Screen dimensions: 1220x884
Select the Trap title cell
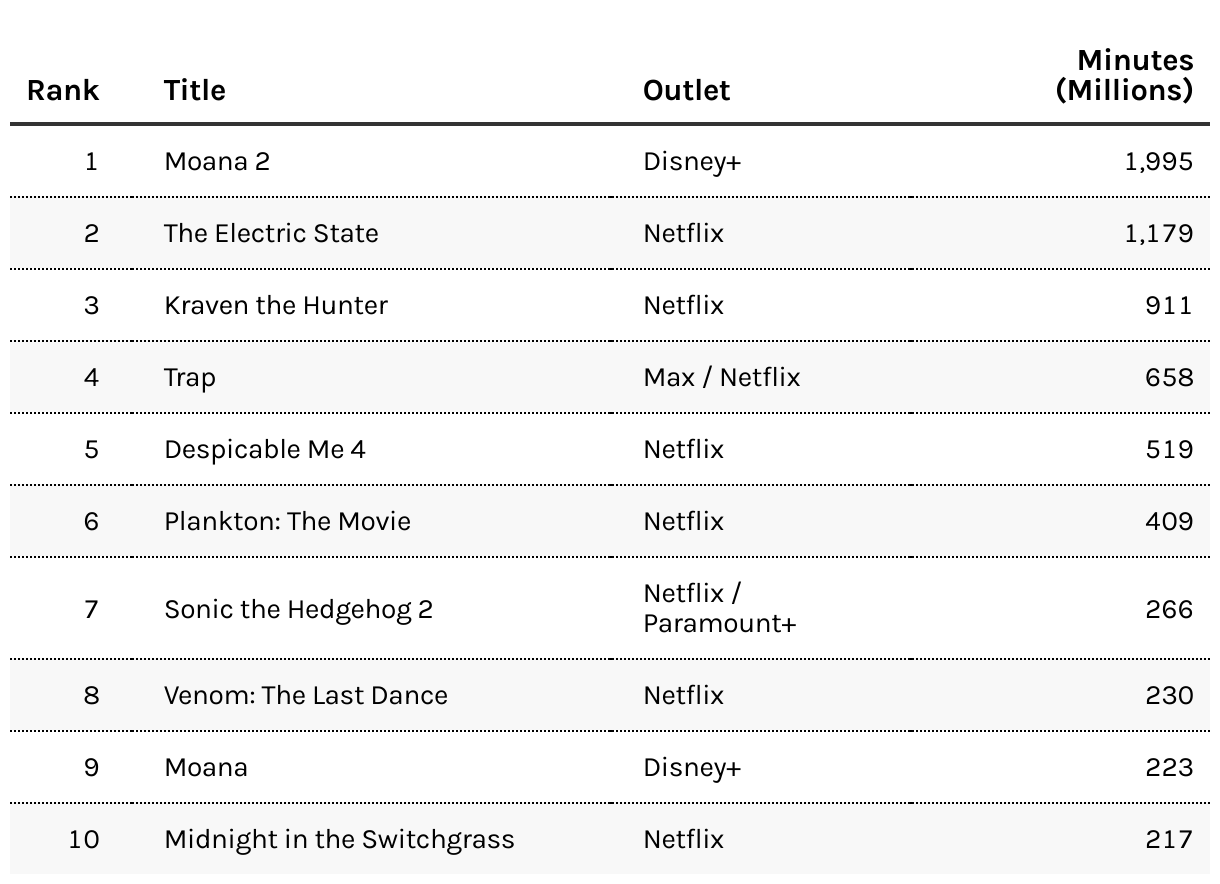190,377
